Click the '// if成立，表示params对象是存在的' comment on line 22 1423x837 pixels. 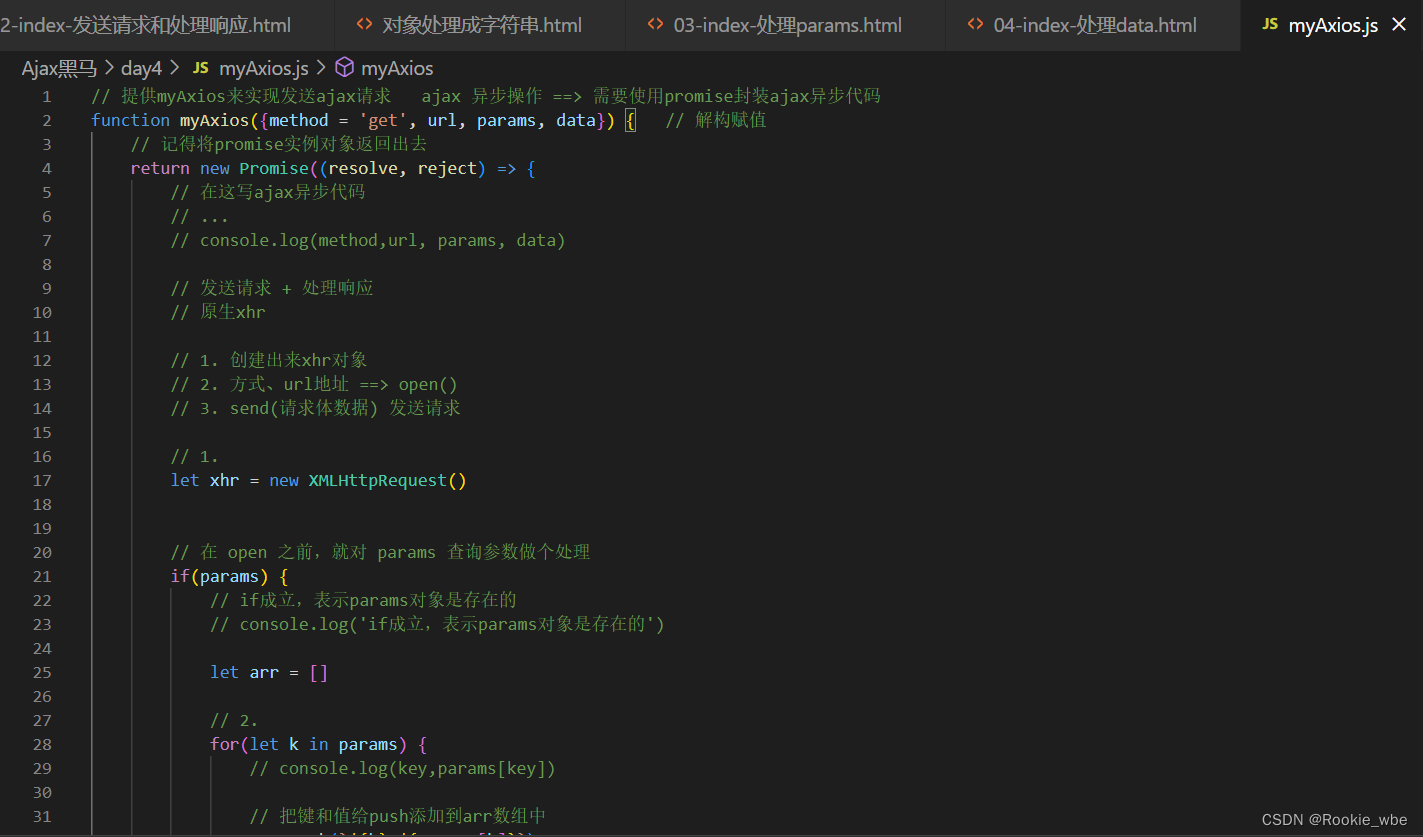click(363, 600)
